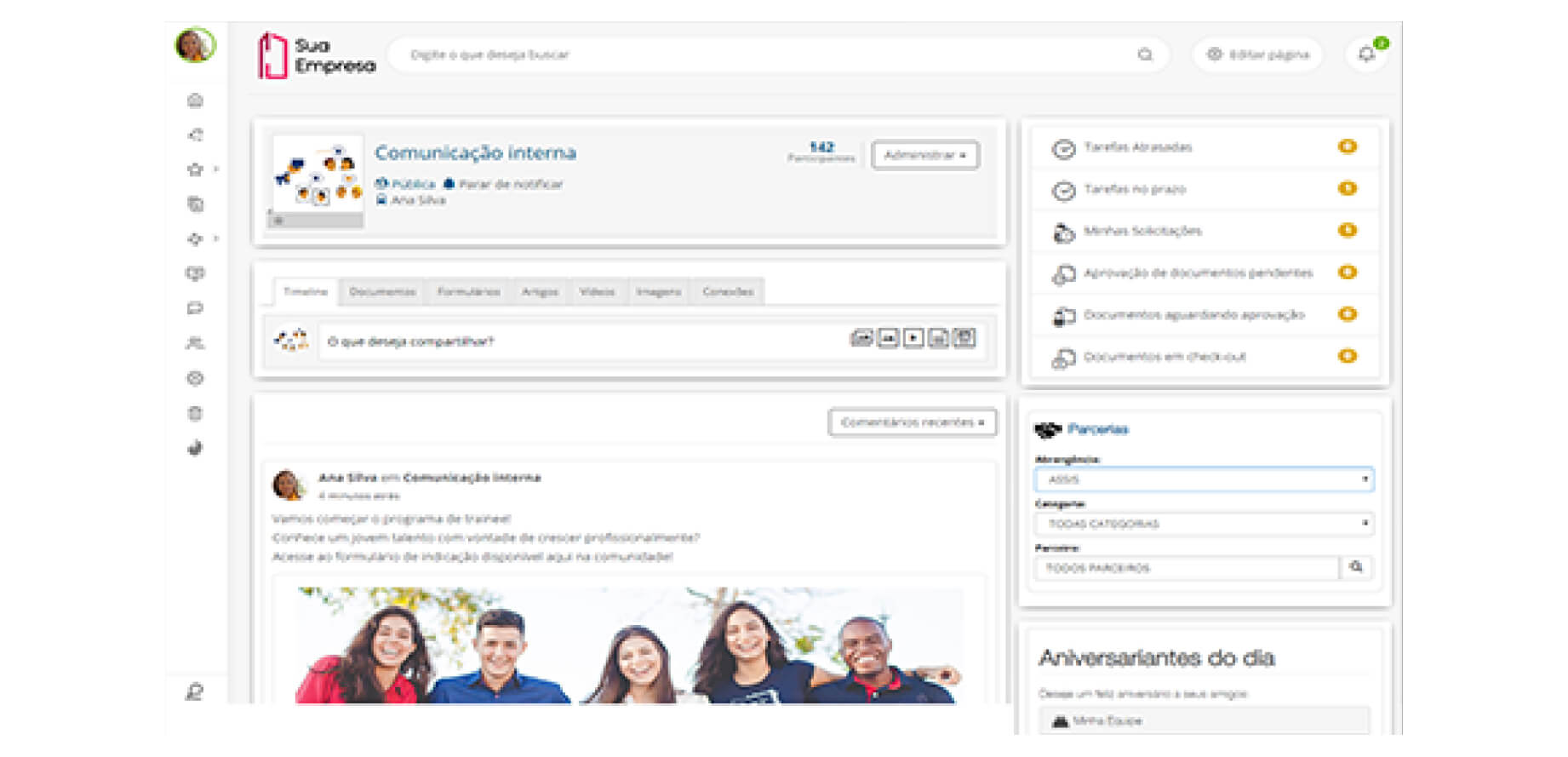Click the Comunicação interna community thumbnail
Image resolution: width=1568 pixels, height=757 pixels.
pyautogui.click(x=317, y=180)
